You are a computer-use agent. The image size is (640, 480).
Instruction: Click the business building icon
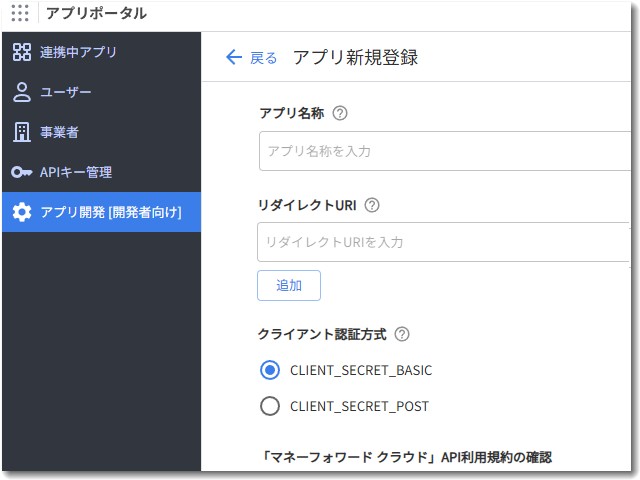pos(22,132)
